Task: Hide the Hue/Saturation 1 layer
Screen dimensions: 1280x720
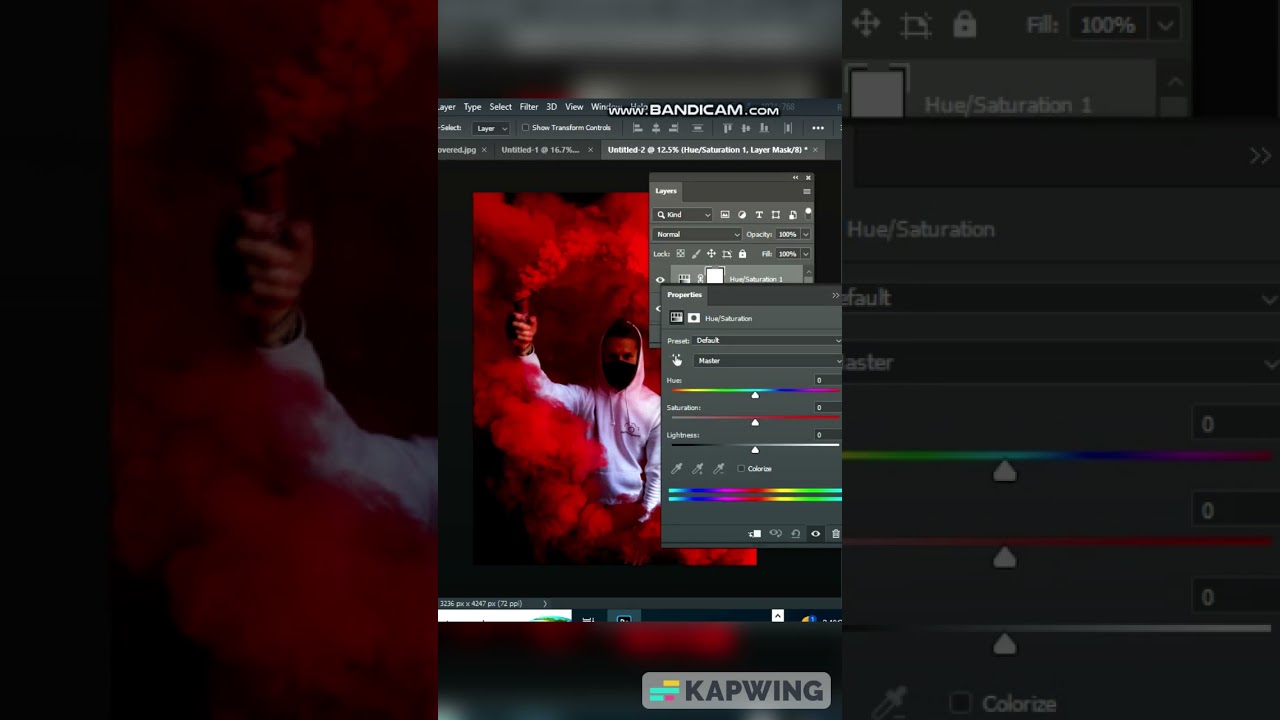Action: 659,279
